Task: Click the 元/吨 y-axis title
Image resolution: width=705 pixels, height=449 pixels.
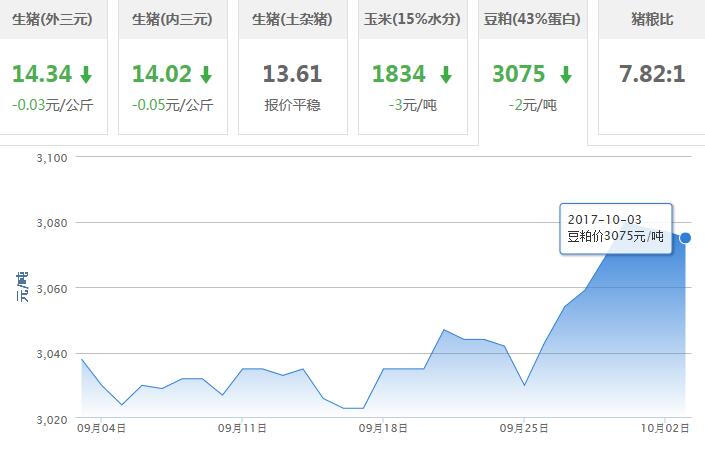Action: pyautogui.click(x=22, y=287)
